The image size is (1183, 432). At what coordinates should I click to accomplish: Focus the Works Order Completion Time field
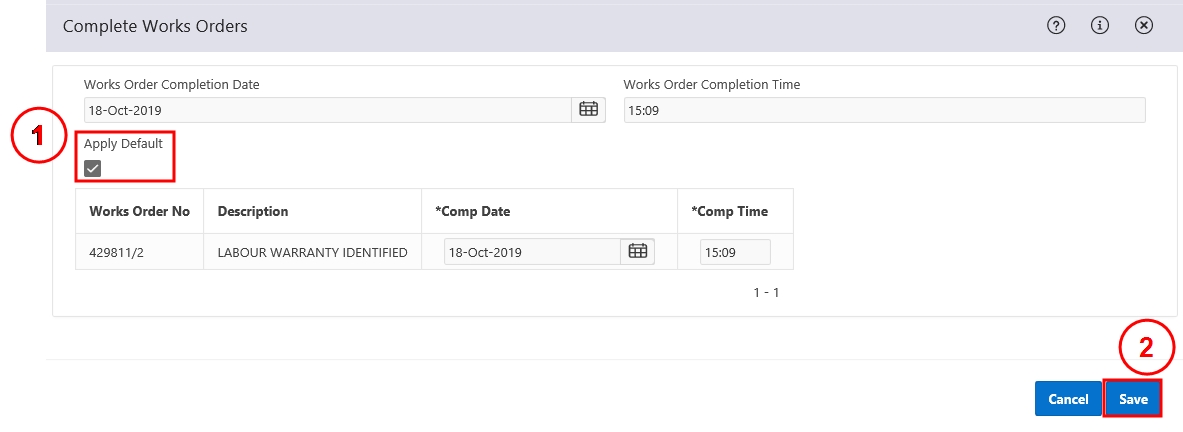[x=884, y=110]
